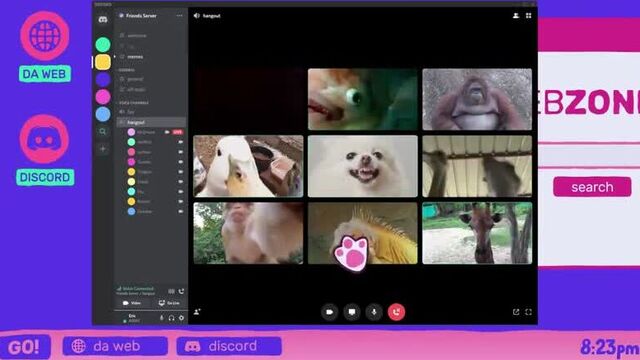Click the speaker icon beside hangout title
The height and width of the screenshot is (360, 640).
tap(197, 16)
